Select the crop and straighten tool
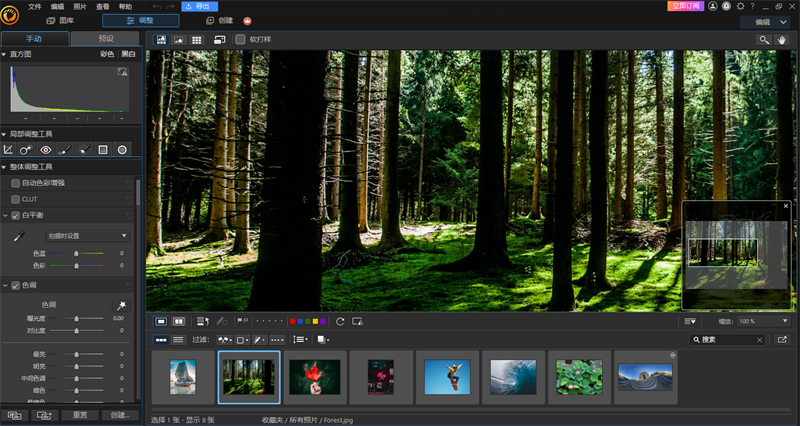Viewport: 800px width, 426px height. coord(8,149)
